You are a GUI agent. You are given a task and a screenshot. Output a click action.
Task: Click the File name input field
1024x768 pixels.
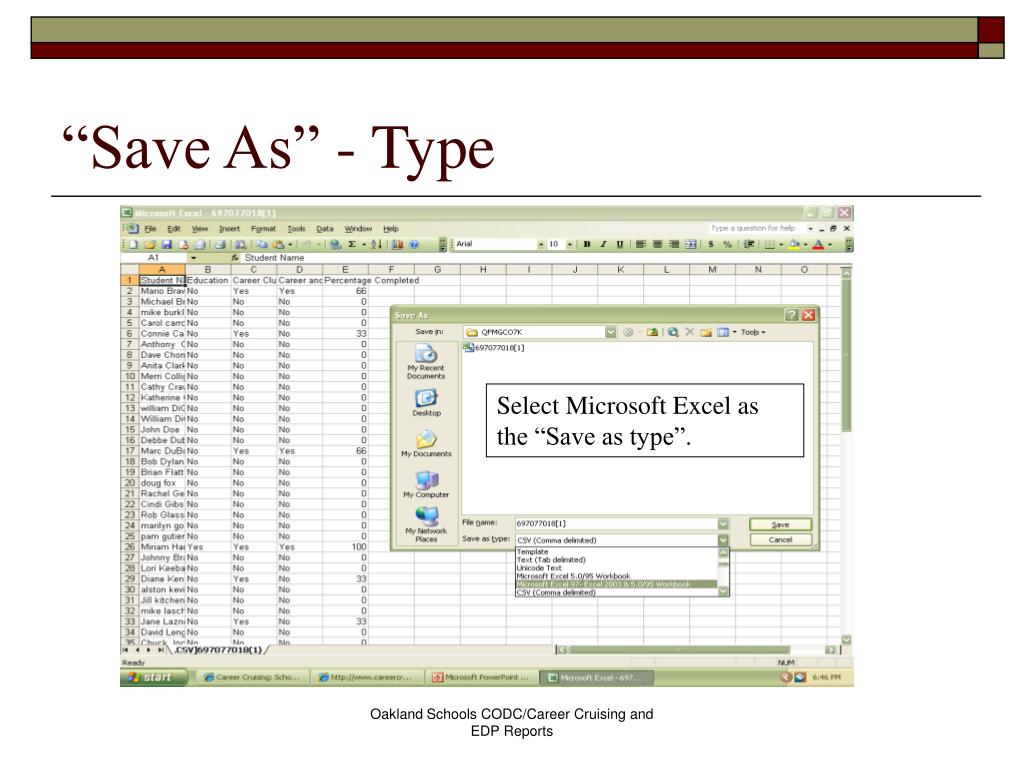click(616, 524)
